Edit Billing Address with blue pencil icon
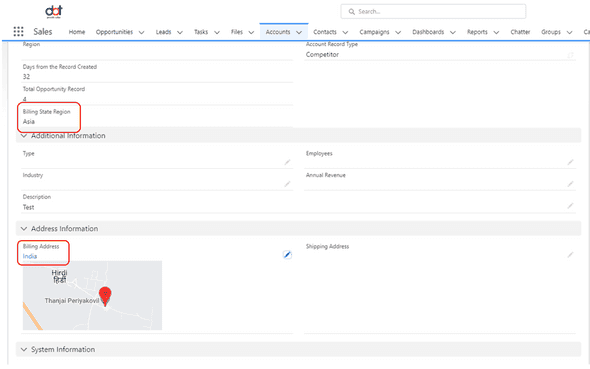Screen dimensions: 590x369 (x=287, y=255)
